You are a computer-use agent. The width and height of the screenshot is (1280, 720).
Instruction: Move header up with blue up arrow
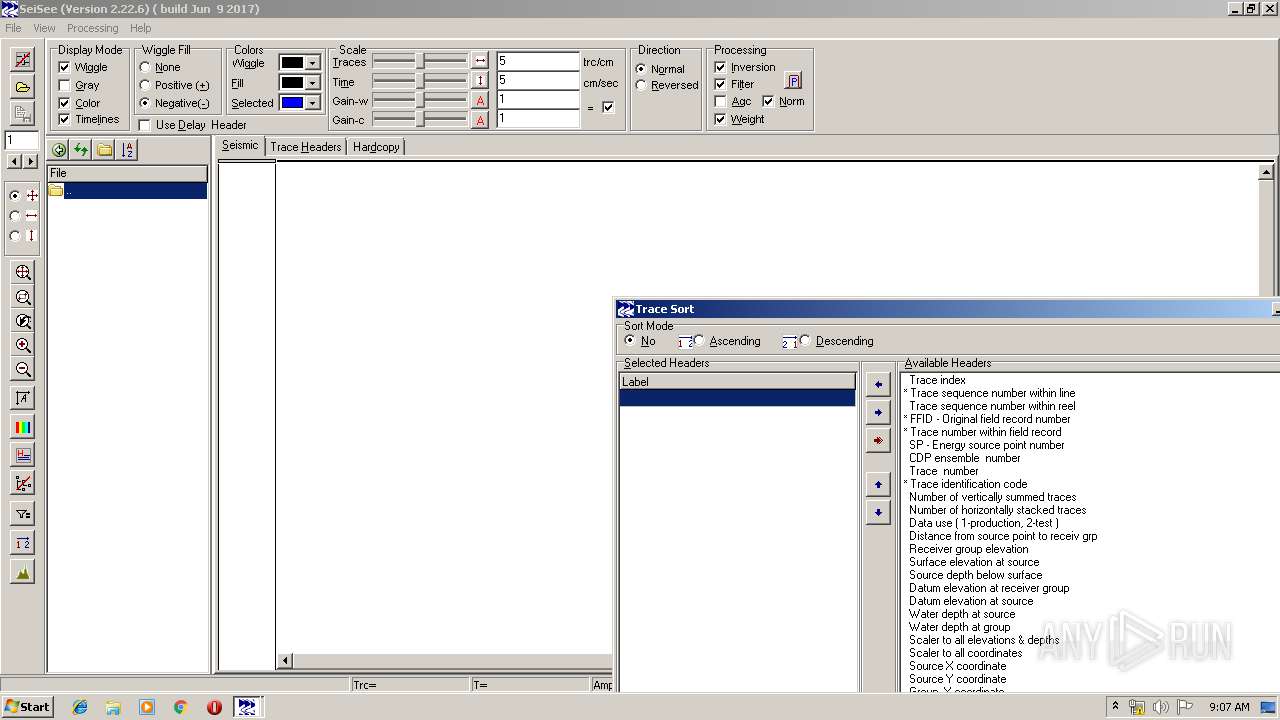878,484
